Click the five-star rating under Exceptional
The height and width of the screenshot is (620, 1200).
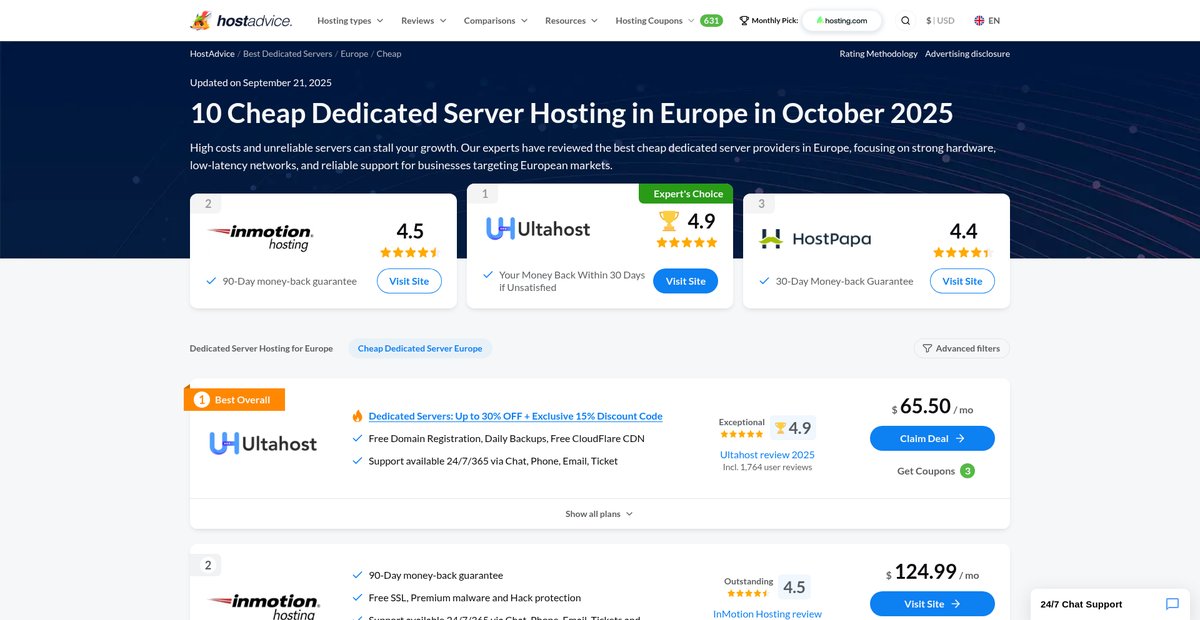pos(742,434)
